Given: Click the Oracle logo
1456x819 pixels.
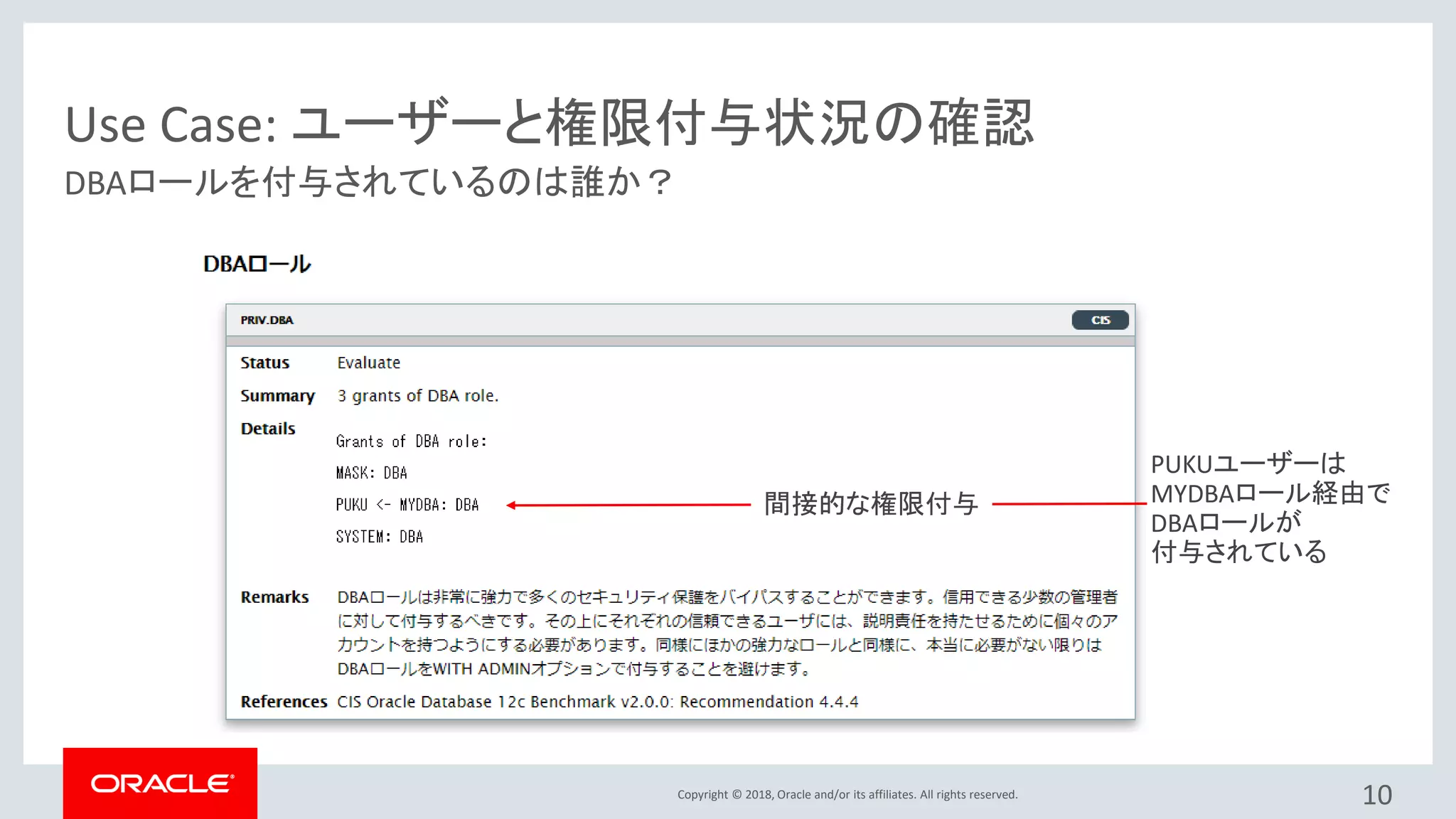Looking at the screenshot, I should click(x=161, y=783).
